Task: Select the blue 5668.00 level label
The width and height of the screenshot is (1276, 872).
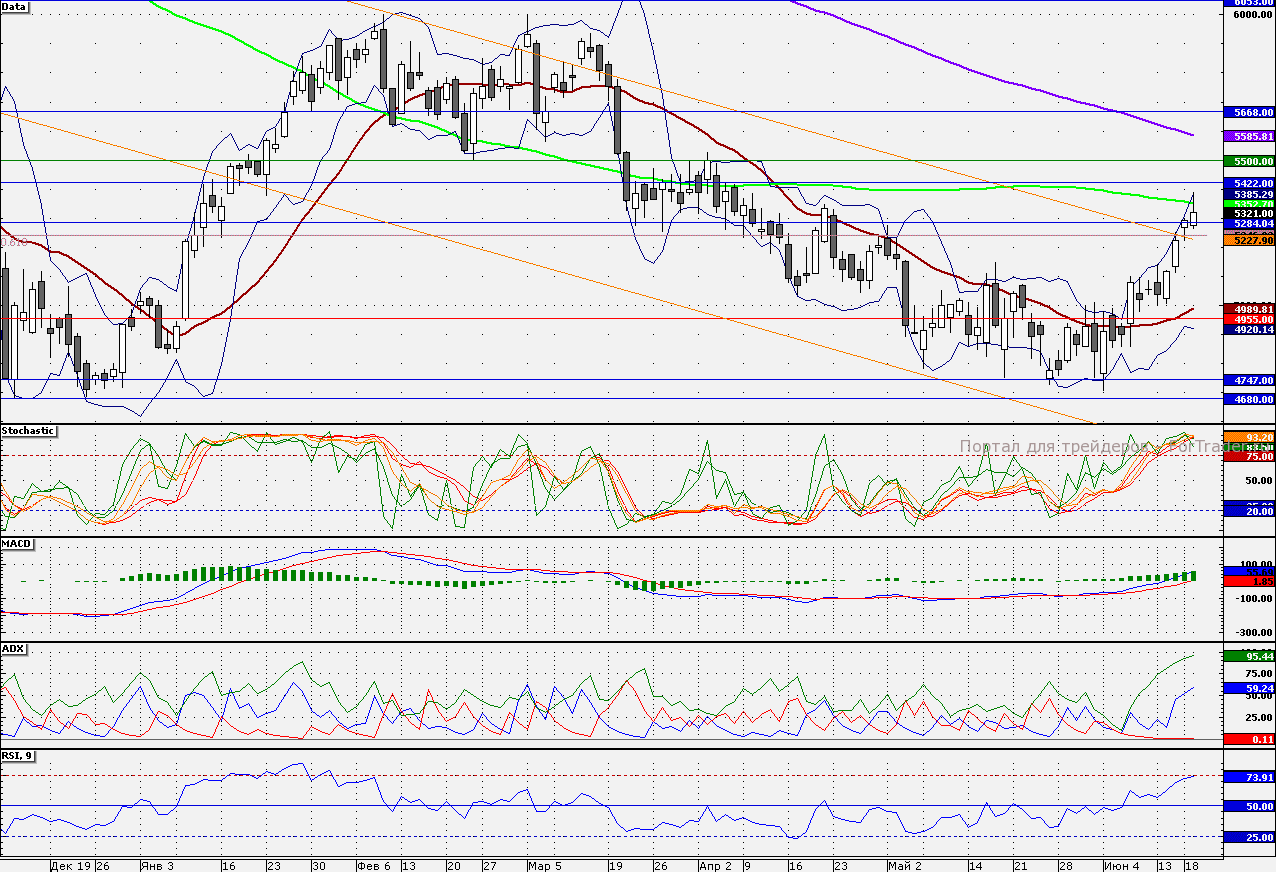Action: click(1250, 113)
